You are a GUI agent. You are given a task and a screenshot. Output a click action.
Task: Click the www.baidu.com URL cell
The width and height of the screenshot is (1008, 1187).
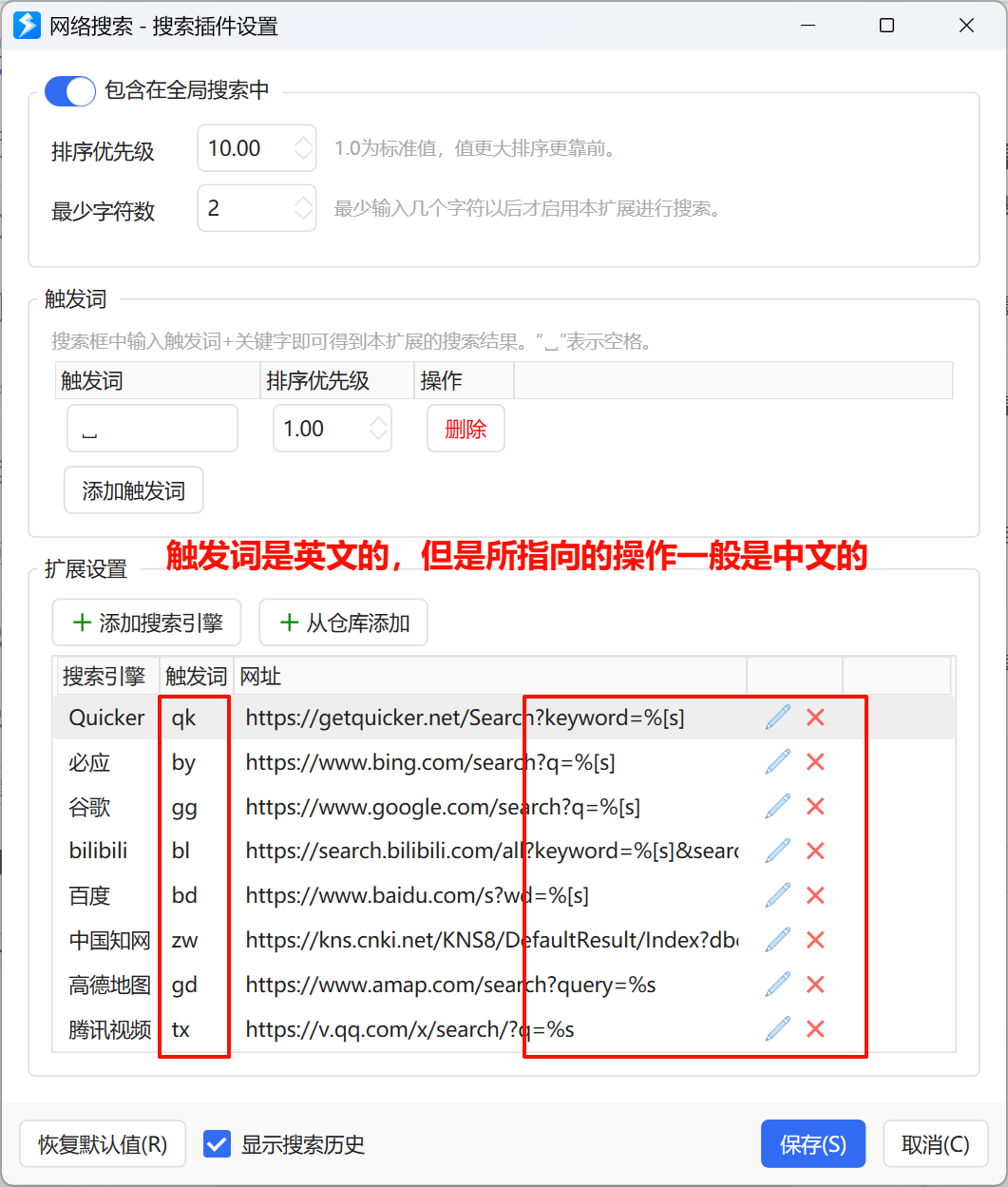[417, 895]
